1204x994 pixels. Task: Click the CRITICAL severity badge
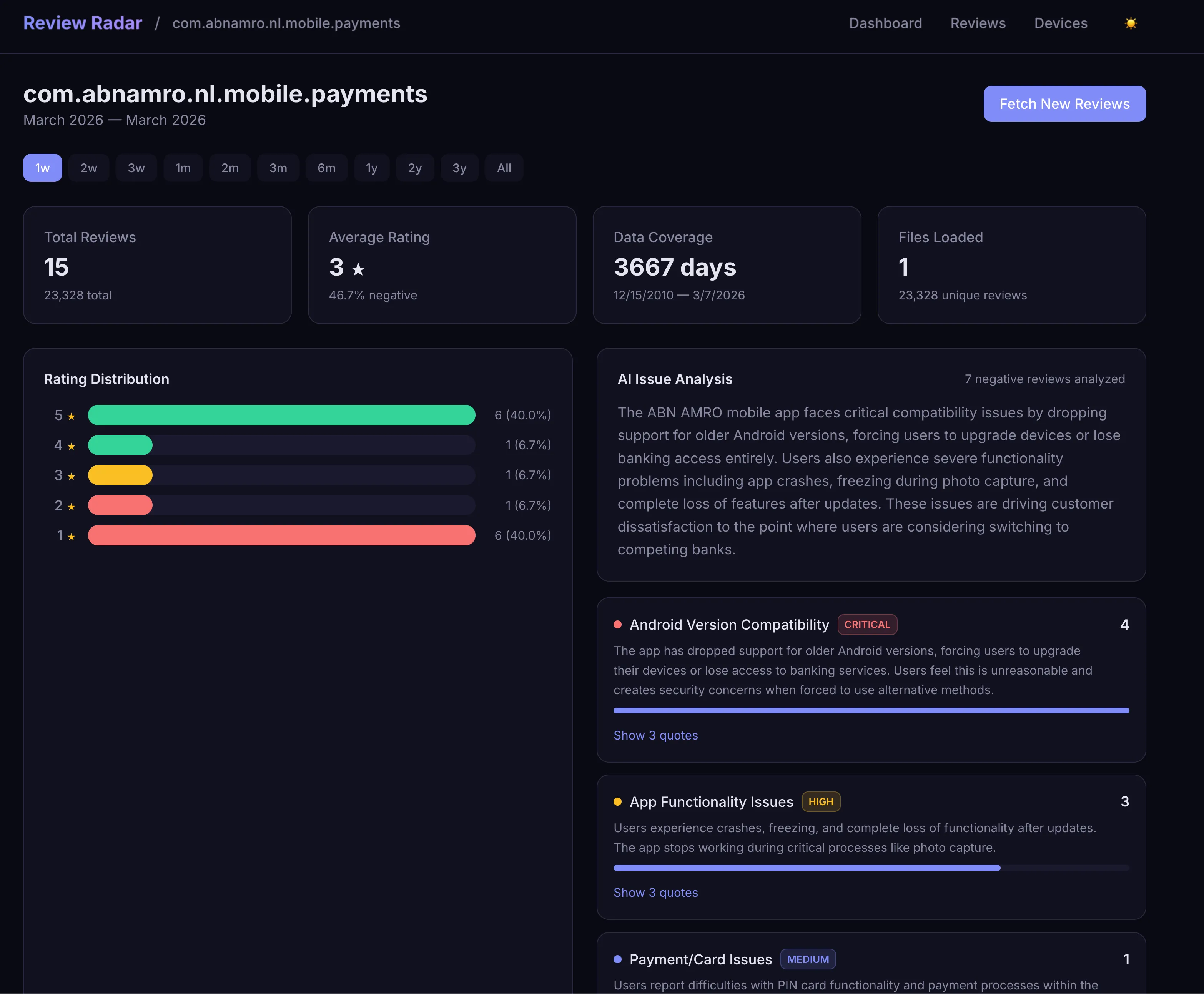click(x=867, y=625)
